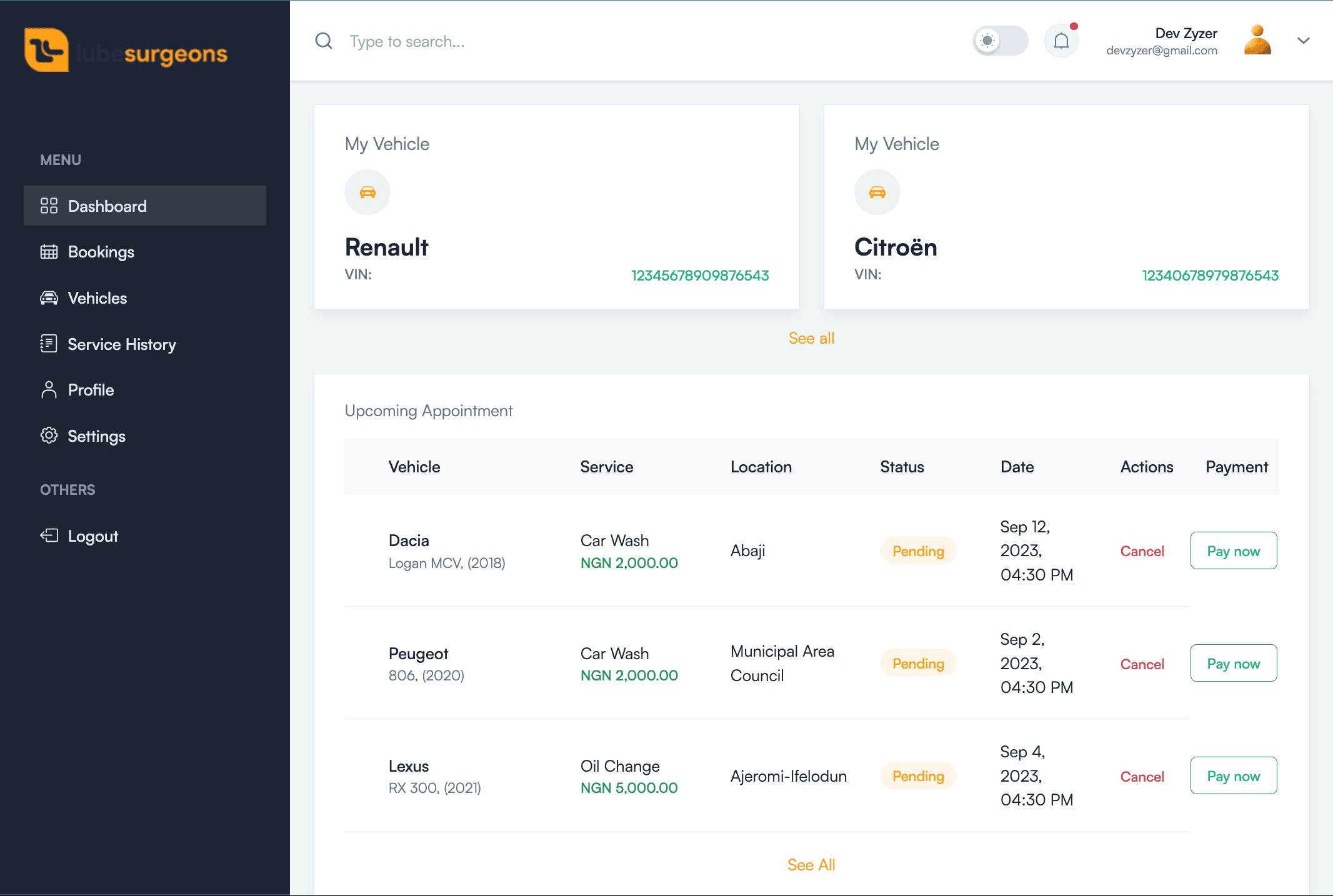Pay now for the Peugeot Car Wash
This screenshot has height=896, width=1333.
point(1234,663)
